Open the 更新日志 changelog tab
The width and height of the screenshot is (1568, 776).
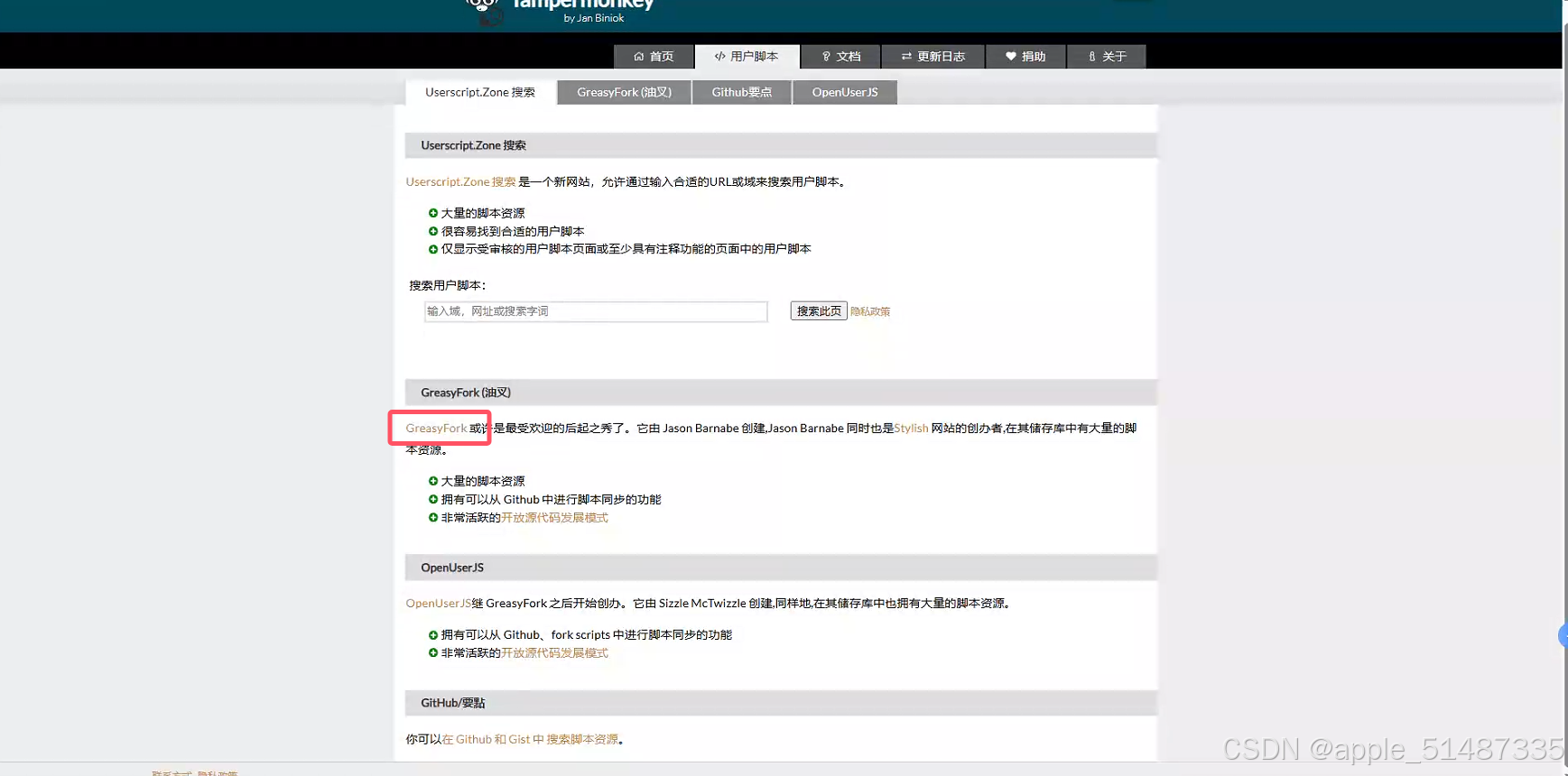(932, 57)
